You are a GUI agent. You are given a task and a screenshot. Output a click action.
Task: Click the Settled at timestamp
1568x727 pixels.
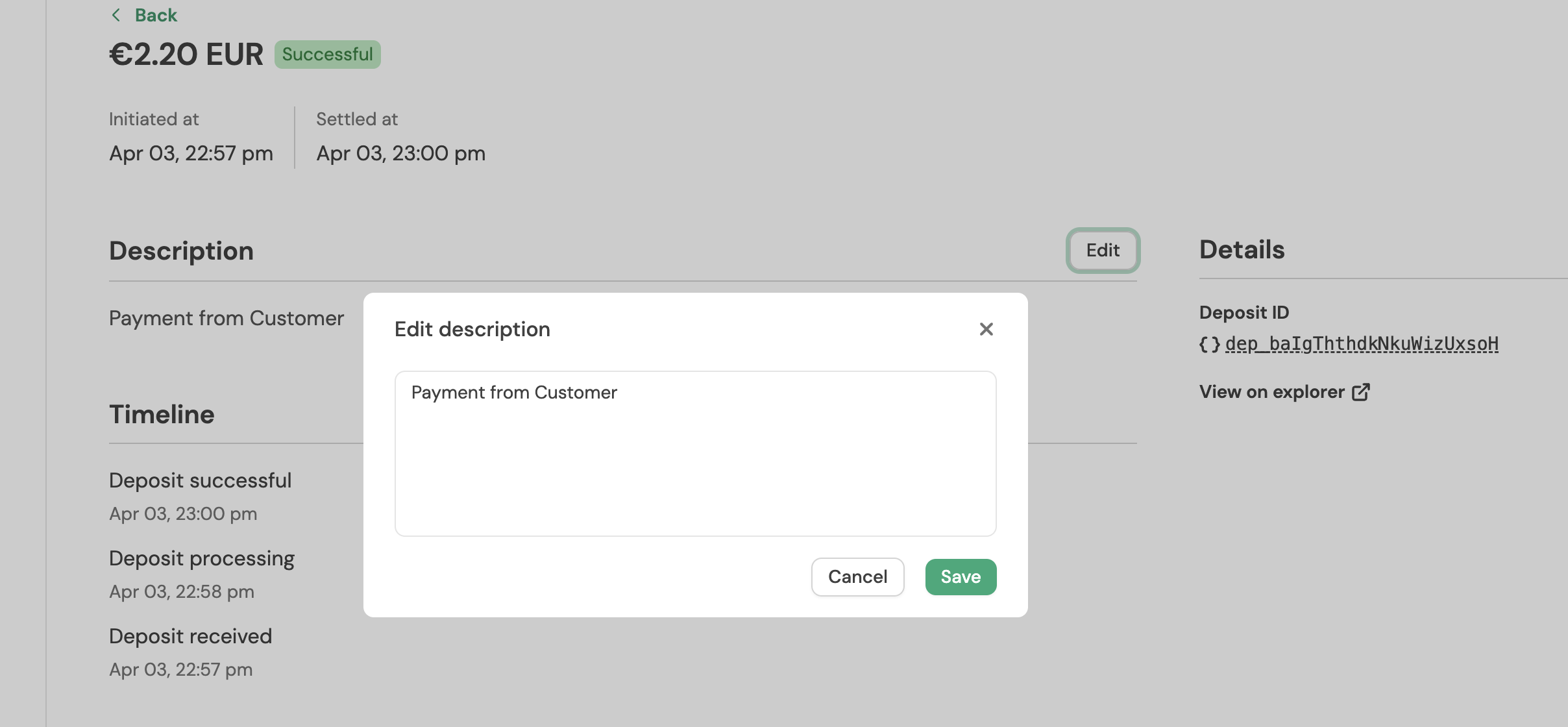click(x=400, y=153)
